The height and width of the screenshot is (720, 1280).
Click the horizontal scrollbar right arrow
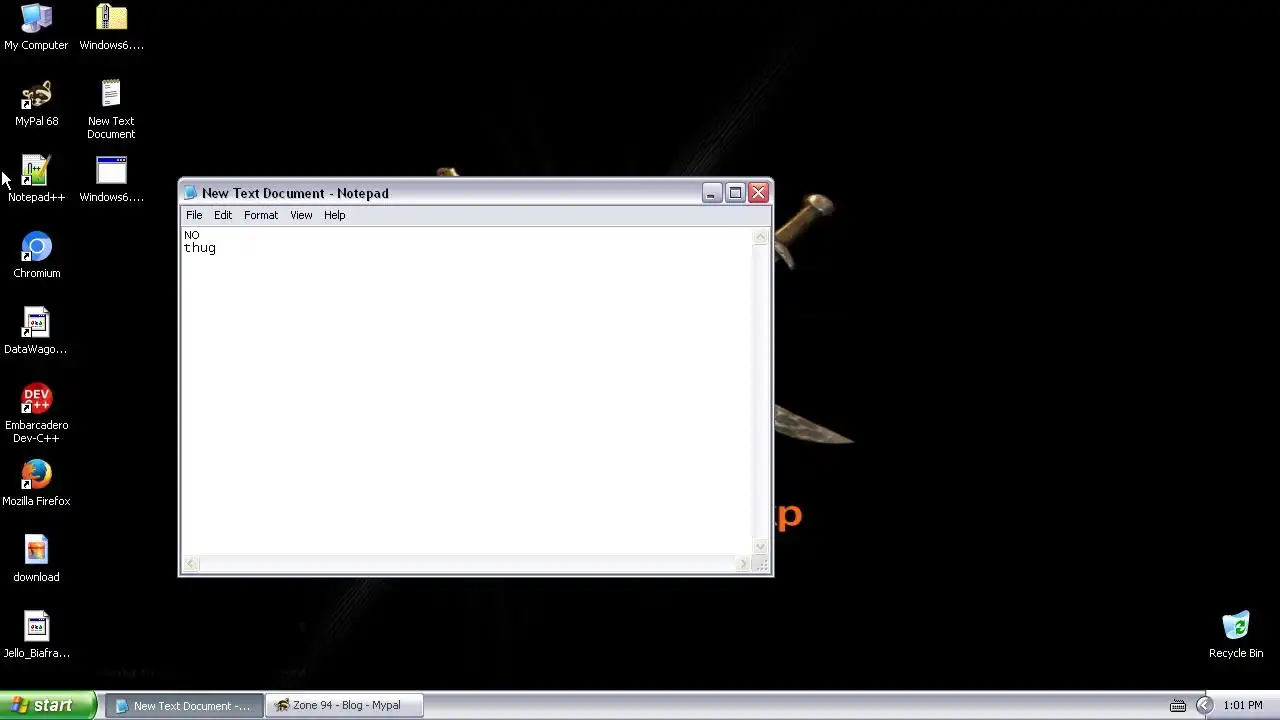743,564
